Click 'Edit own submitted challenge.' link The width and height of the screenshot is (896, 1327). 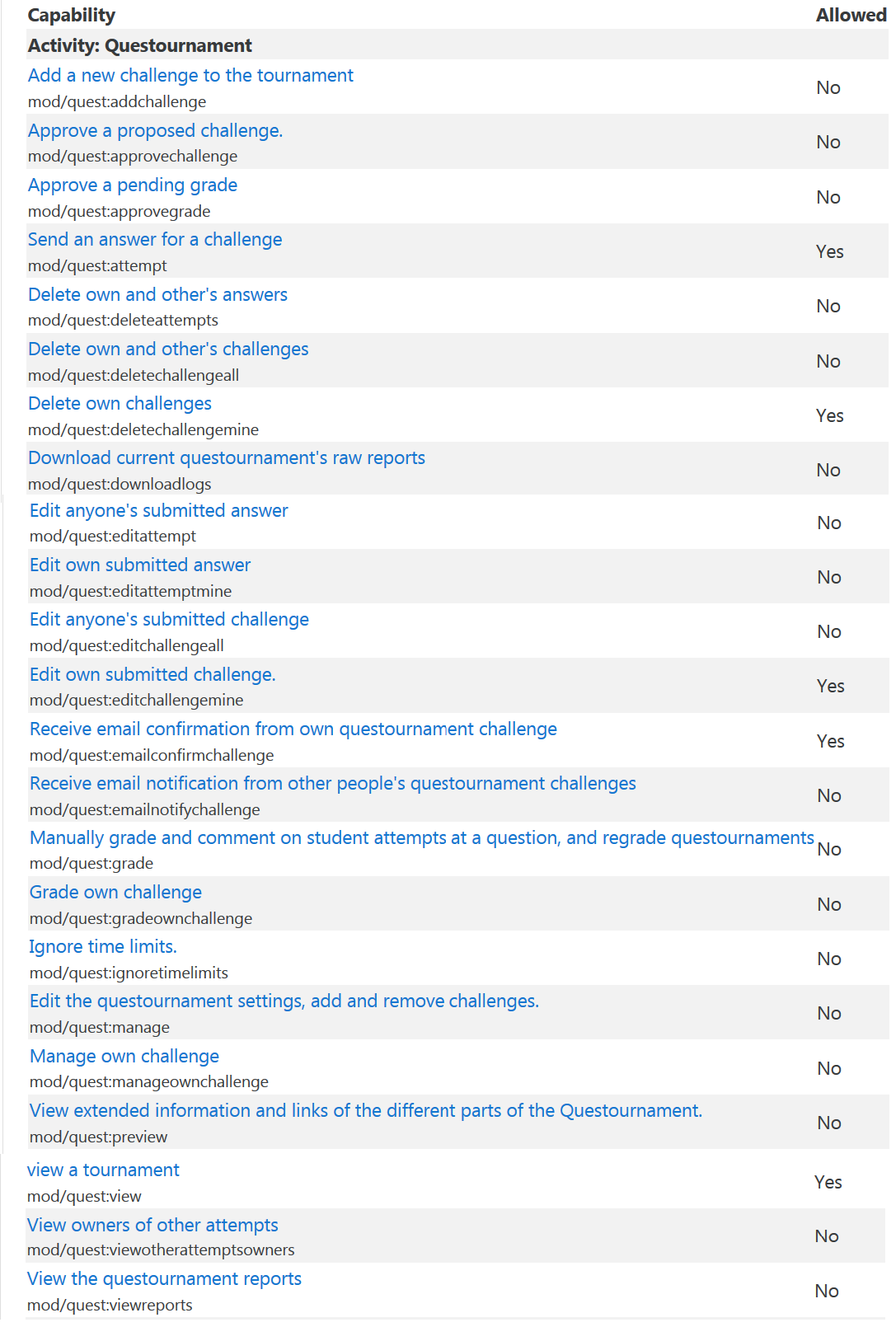pyautogui.click(x=152, y=675)
